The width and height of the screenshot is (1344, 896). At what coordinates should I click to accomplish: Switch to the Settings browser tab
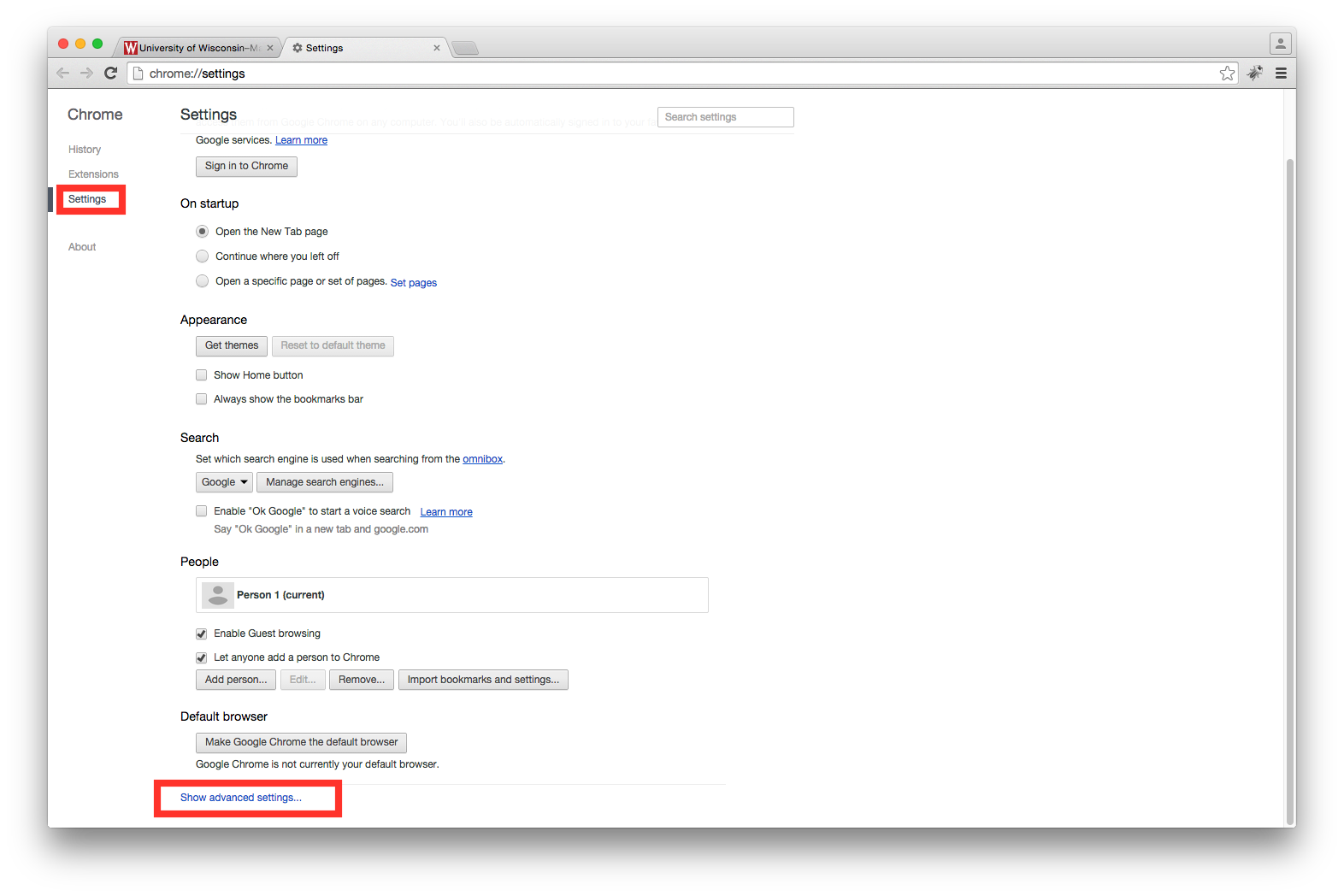[366, 48]
